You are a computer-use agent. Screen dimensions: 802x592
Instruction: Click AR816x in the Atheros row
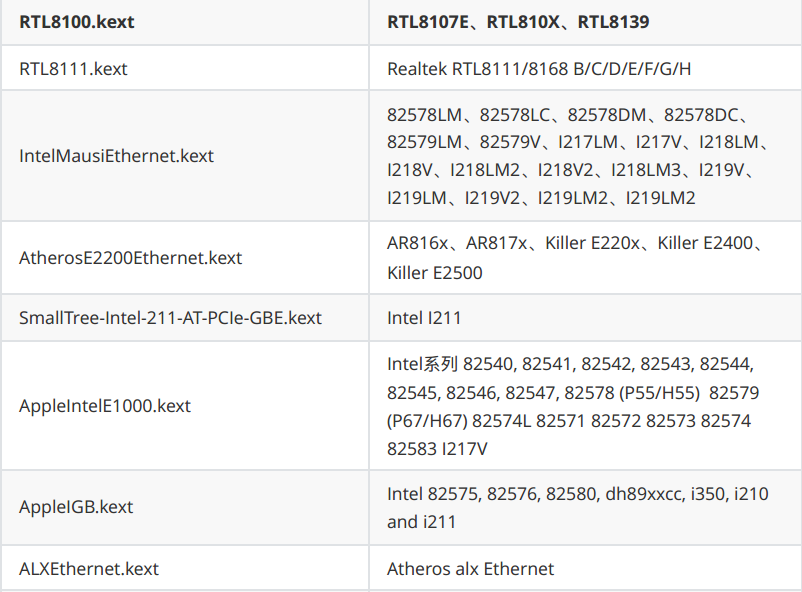click(x=417, y=243)
